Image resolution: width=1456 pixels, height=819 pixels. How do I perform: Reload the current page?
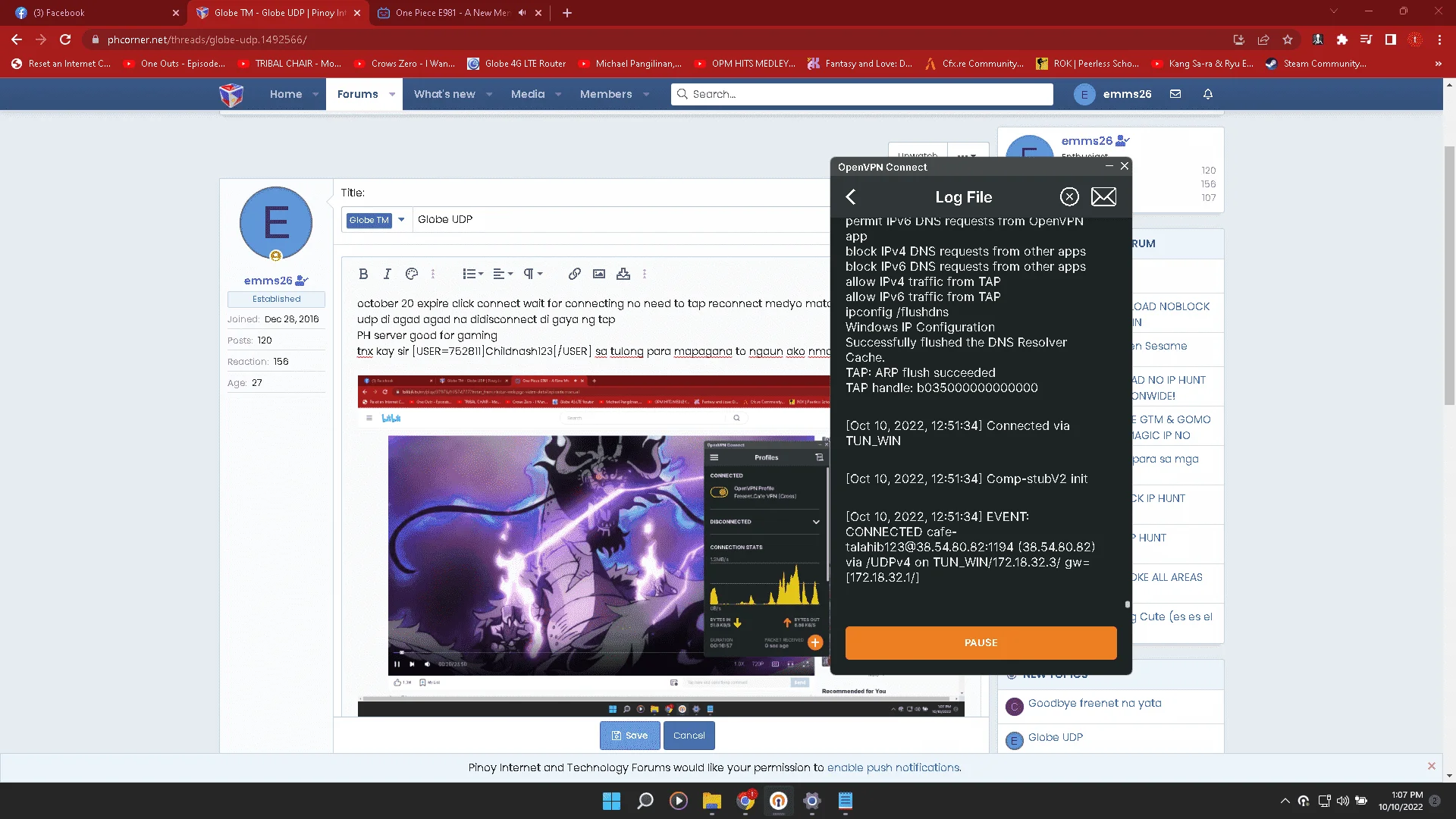(65, 39)
